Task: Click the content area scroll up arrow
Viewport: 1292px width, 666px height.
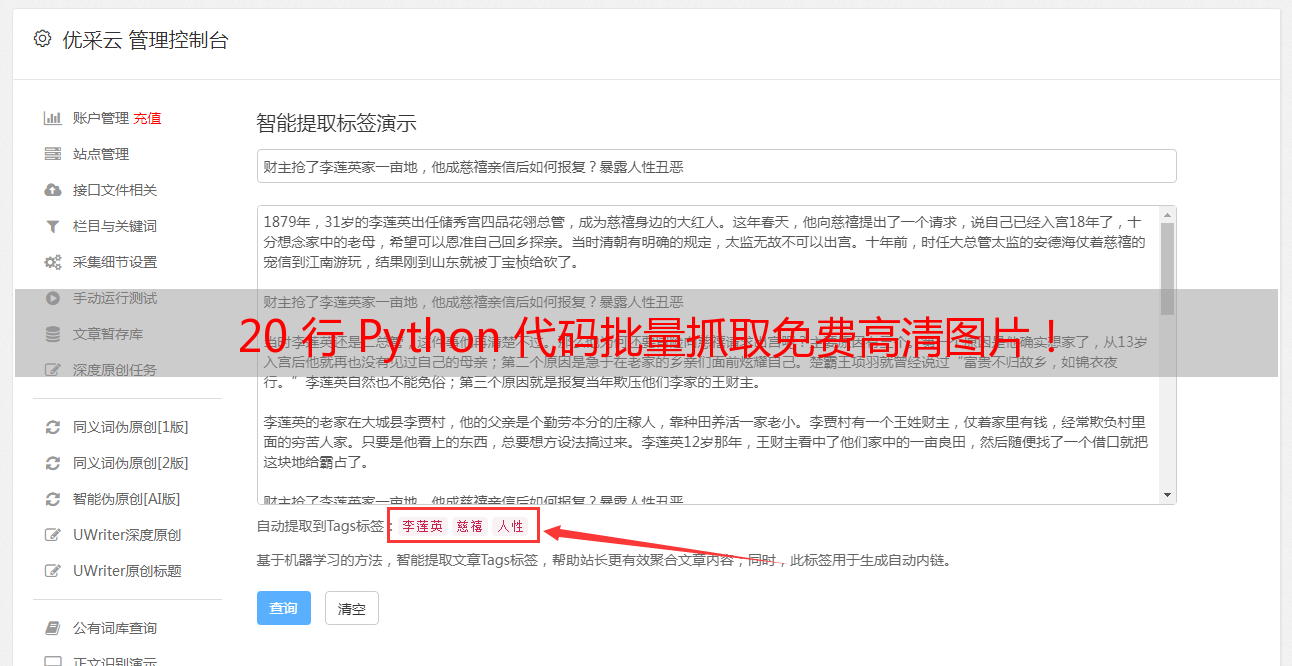Action: click(x=1167, y=214)
